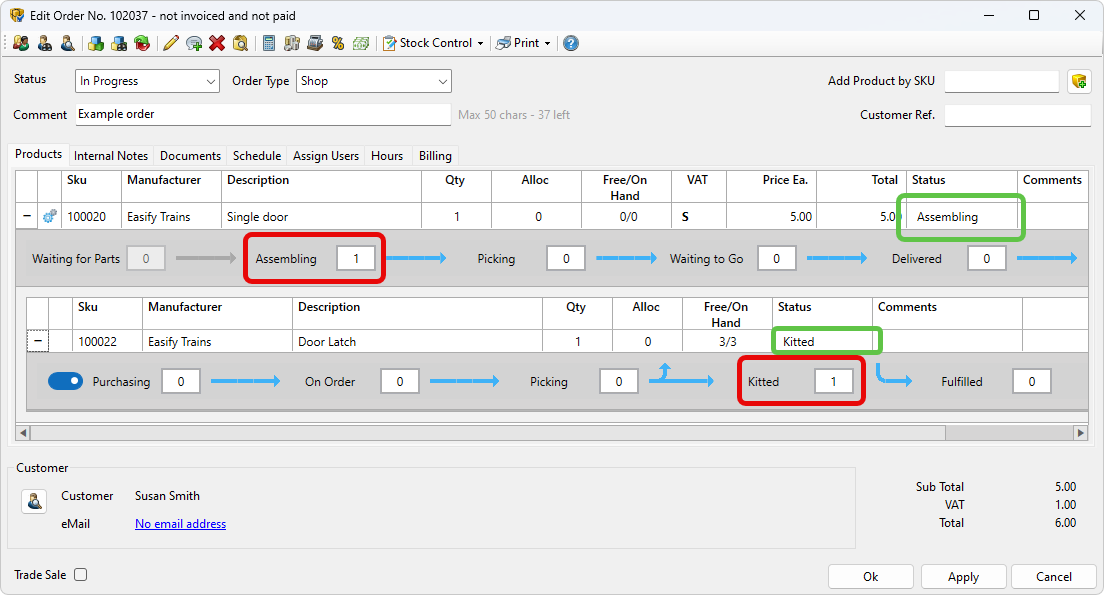This screenshot has height=595, width=1104.
Task: Click the pencil edit icon in toolbar
Action: [x=171, y=43]
